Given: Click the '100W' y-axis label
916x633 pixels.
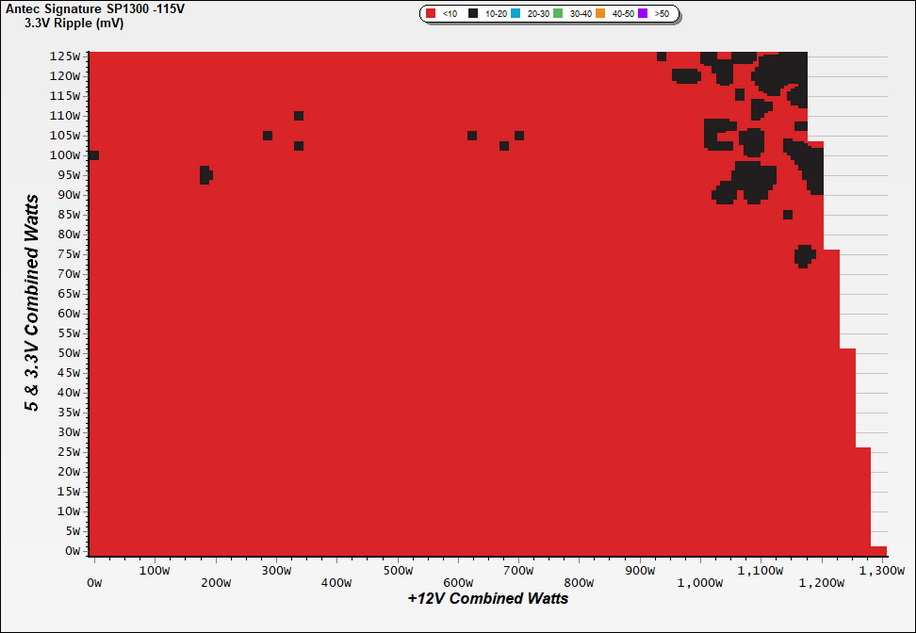Looking at the screenshot, I should pos(65,155).
